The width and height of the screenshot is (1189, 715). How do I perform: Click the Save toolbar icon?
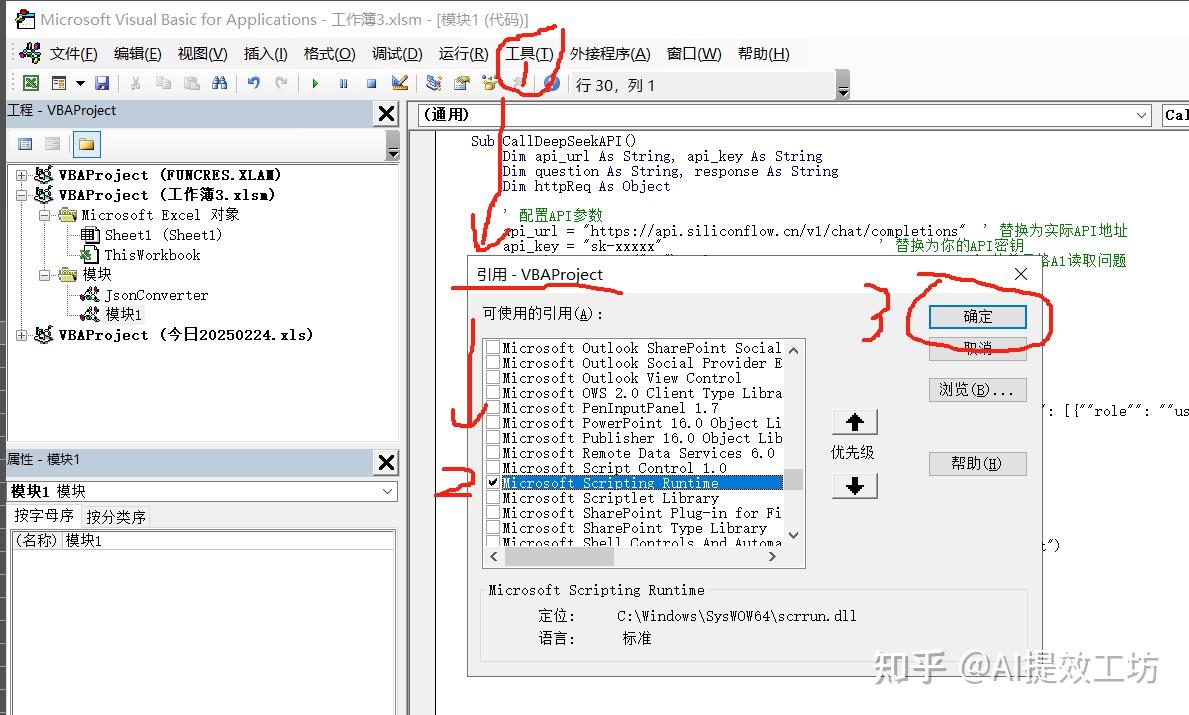[x=102, y=83]
